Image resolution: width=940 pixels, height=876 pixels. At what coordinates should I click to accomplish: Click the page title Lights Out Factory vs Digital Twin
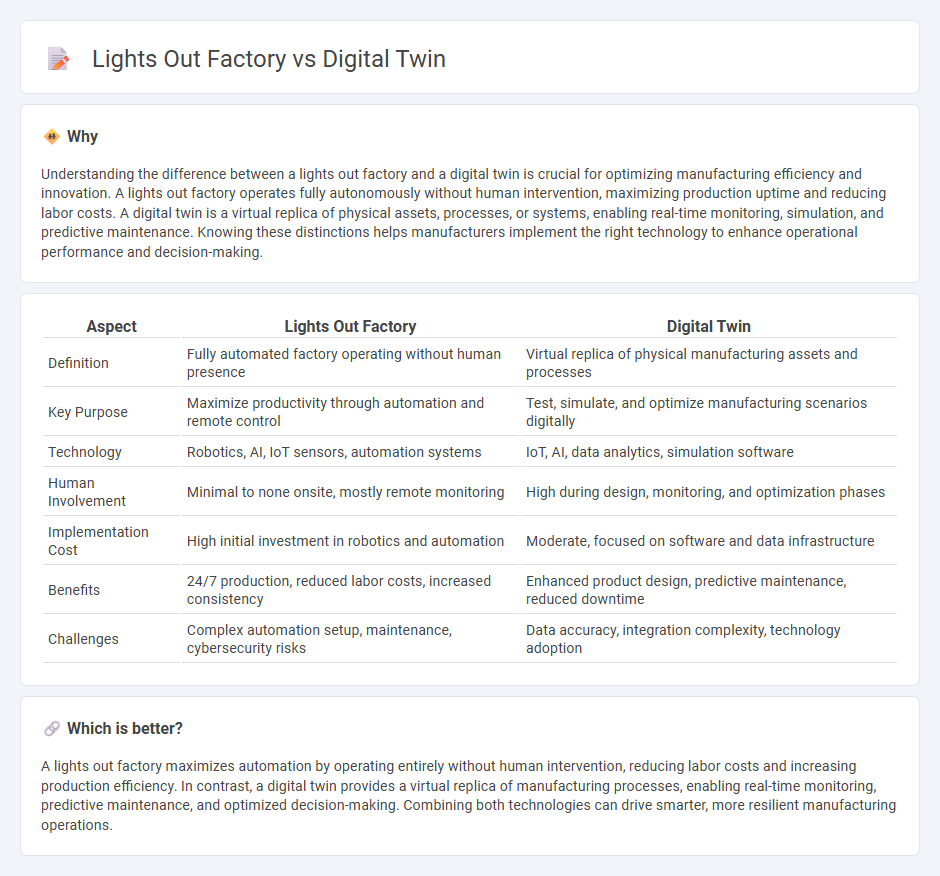pyautogui.click(x=269, y=59)
